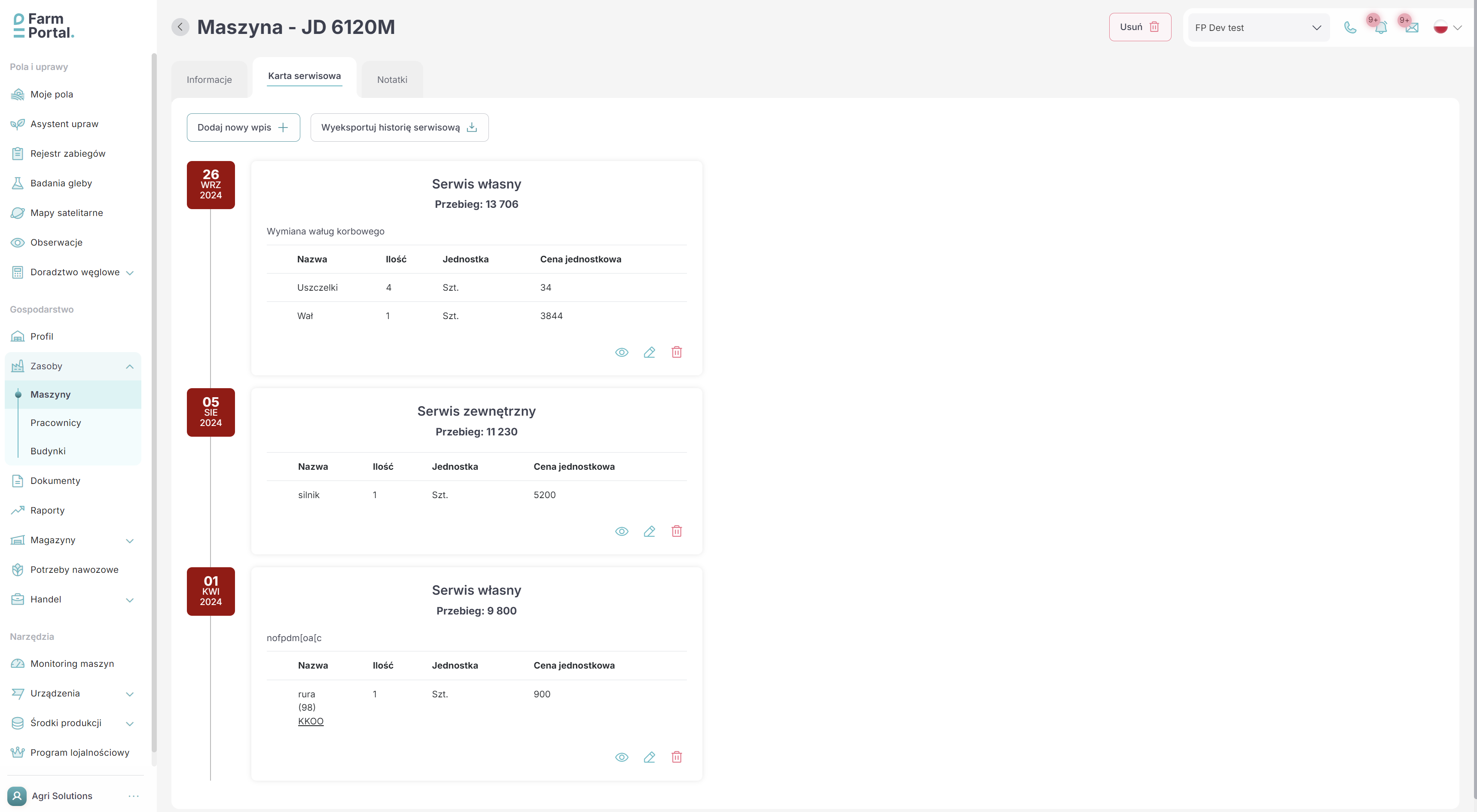Click the Asystent upraw leaf icon
This screenshot has width=1477, height=812.
click(18, 124)
